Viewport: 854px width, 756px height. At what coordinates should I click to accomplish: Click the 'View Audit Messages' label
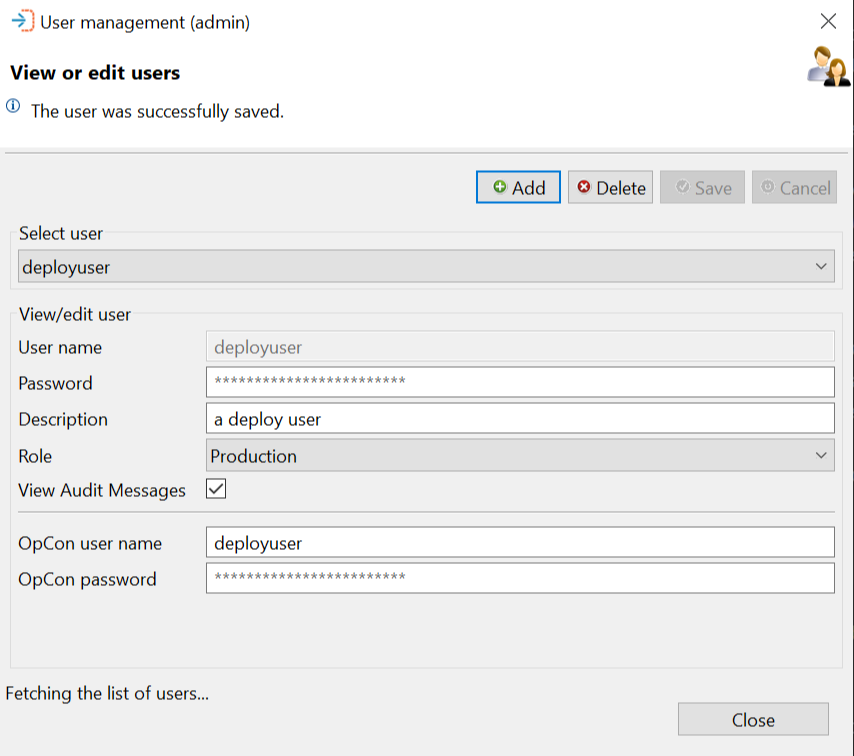coord(102,490)
